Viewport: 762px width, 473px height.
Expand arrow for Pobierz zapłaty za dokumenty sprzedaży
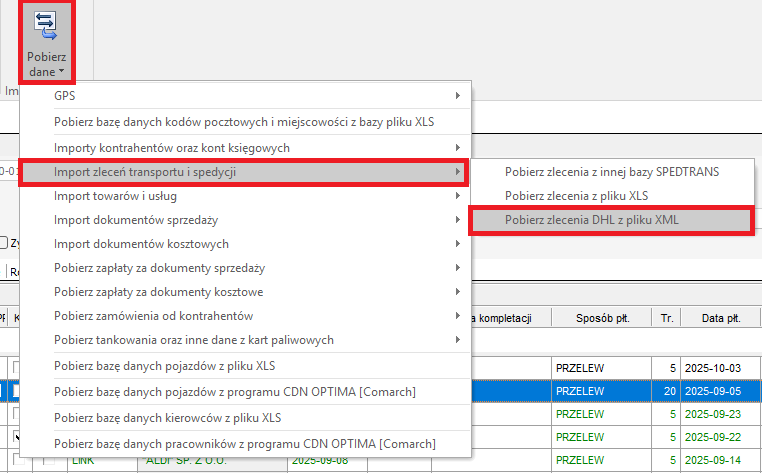coord(458,268)
